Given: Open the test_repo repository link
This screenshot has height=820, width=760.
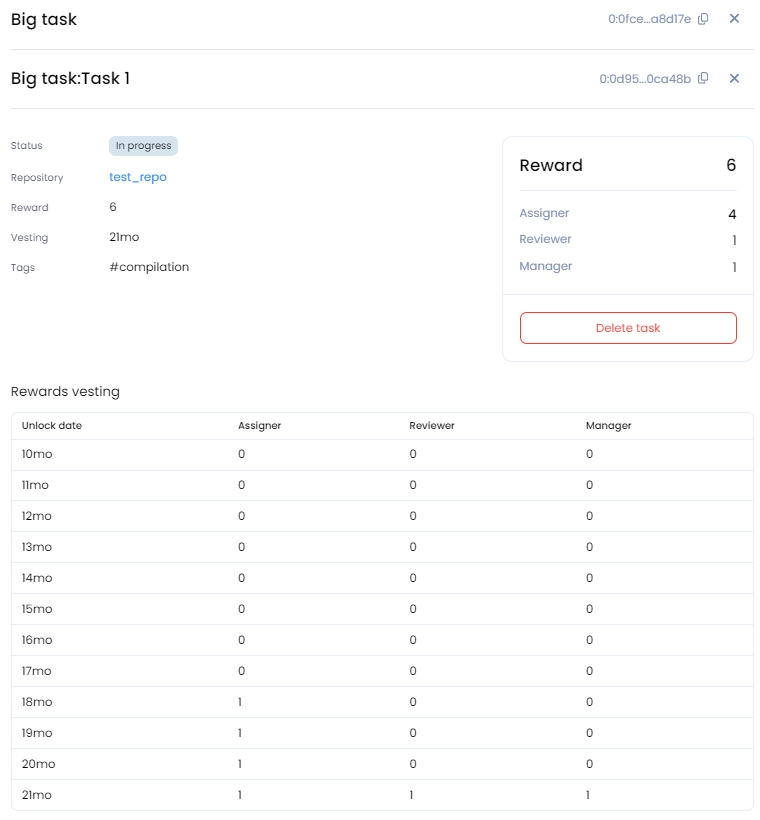Looking at the screenshot, I should [138, 177].
